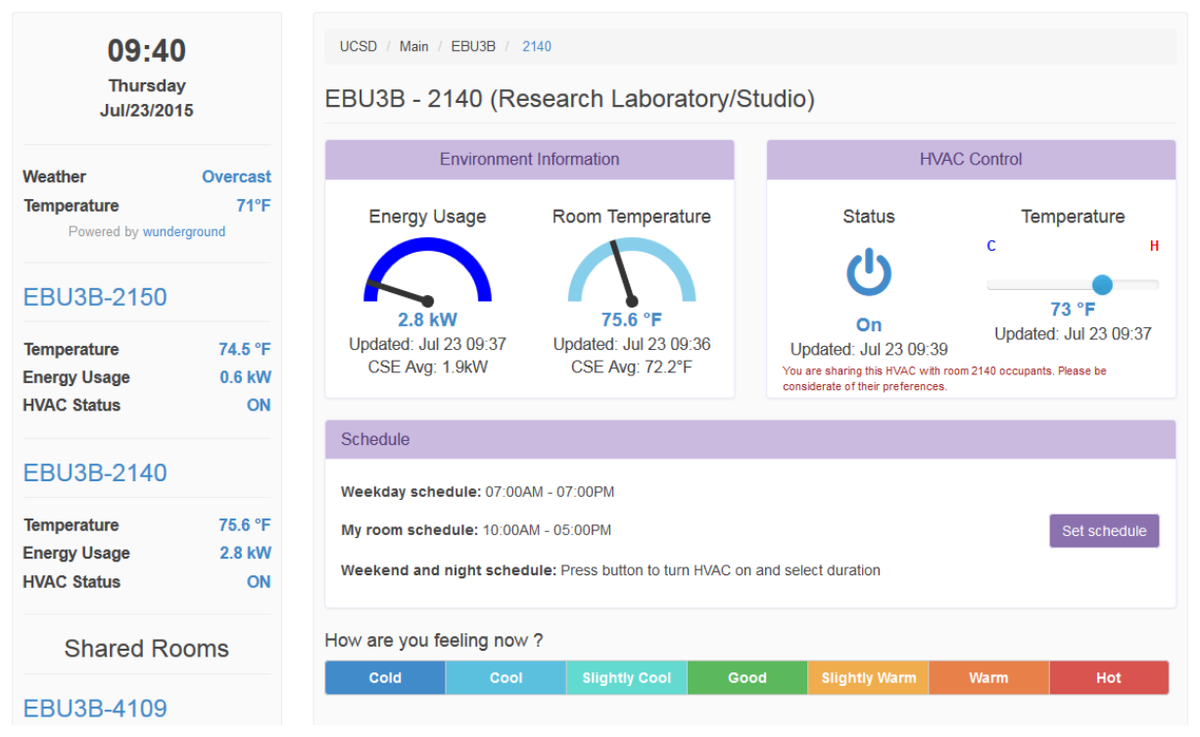Click the 0.6 kW energy usage value
The width and height of the screenshot is (1200, 737).
pos(245,378)
